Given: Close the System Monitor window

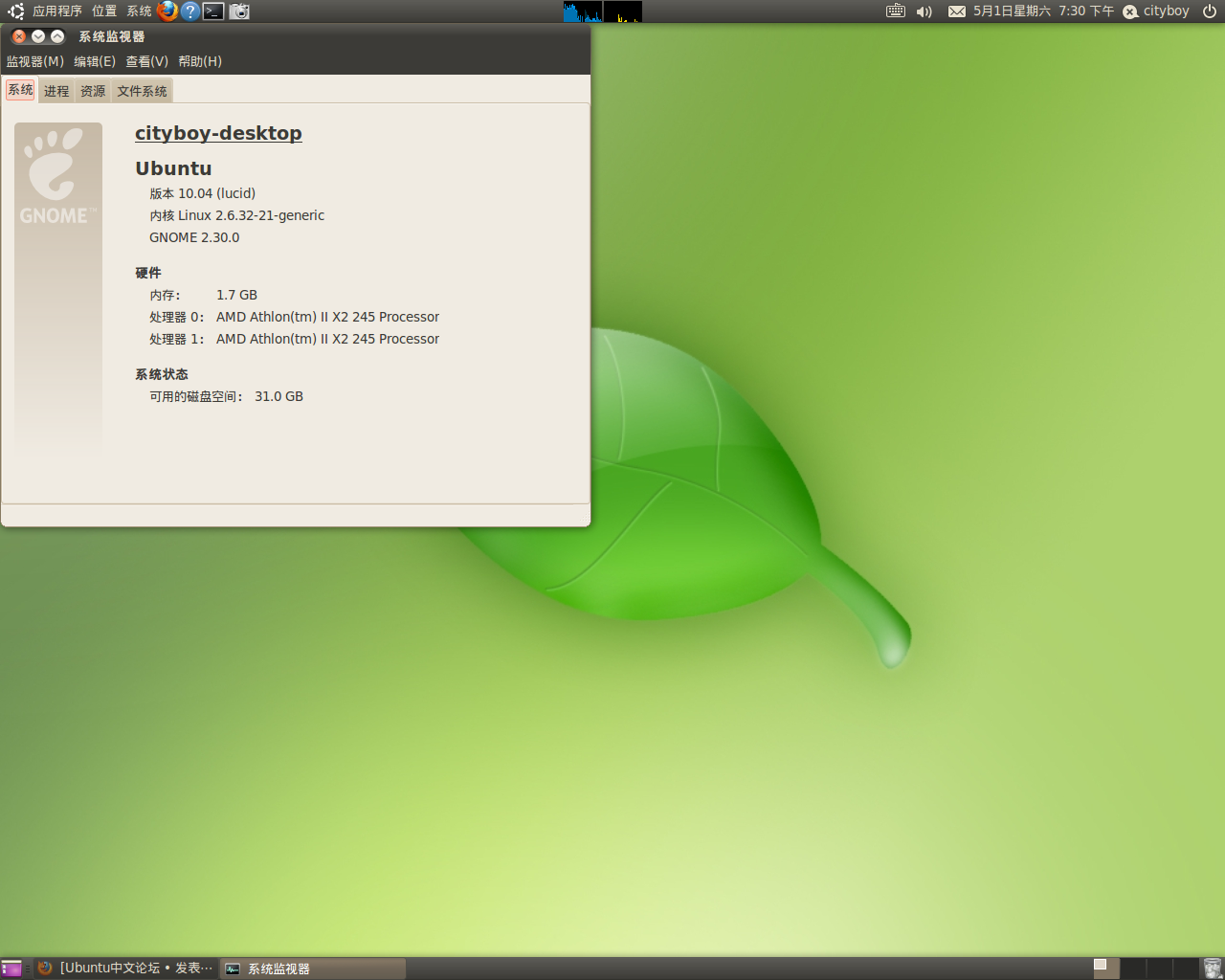Looking at the screenshot, I should tap(19, 36).
